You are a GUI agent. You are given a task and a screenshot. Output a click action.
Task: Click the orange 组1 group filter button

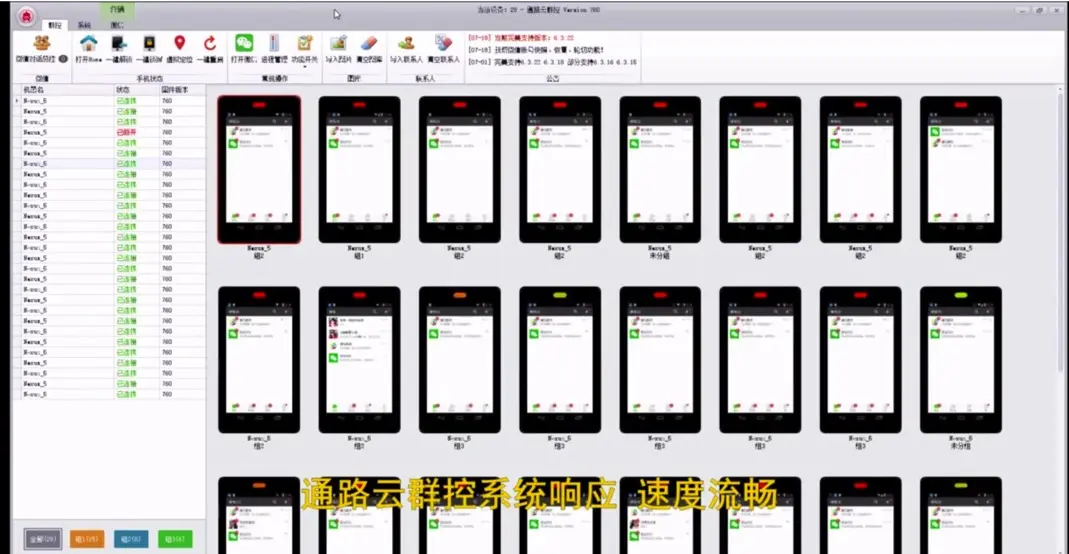[87, 539]
